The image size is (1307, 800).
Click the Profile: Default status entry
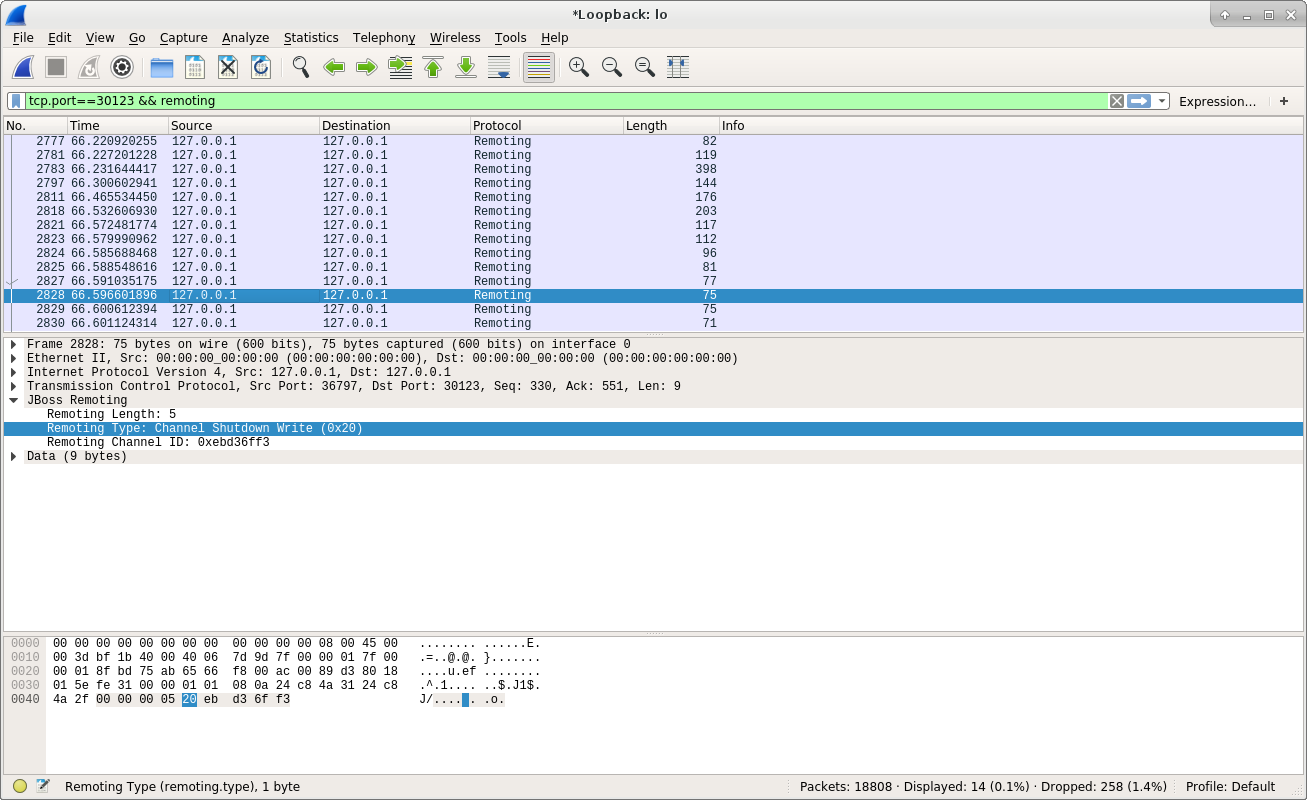[1230, 787]
